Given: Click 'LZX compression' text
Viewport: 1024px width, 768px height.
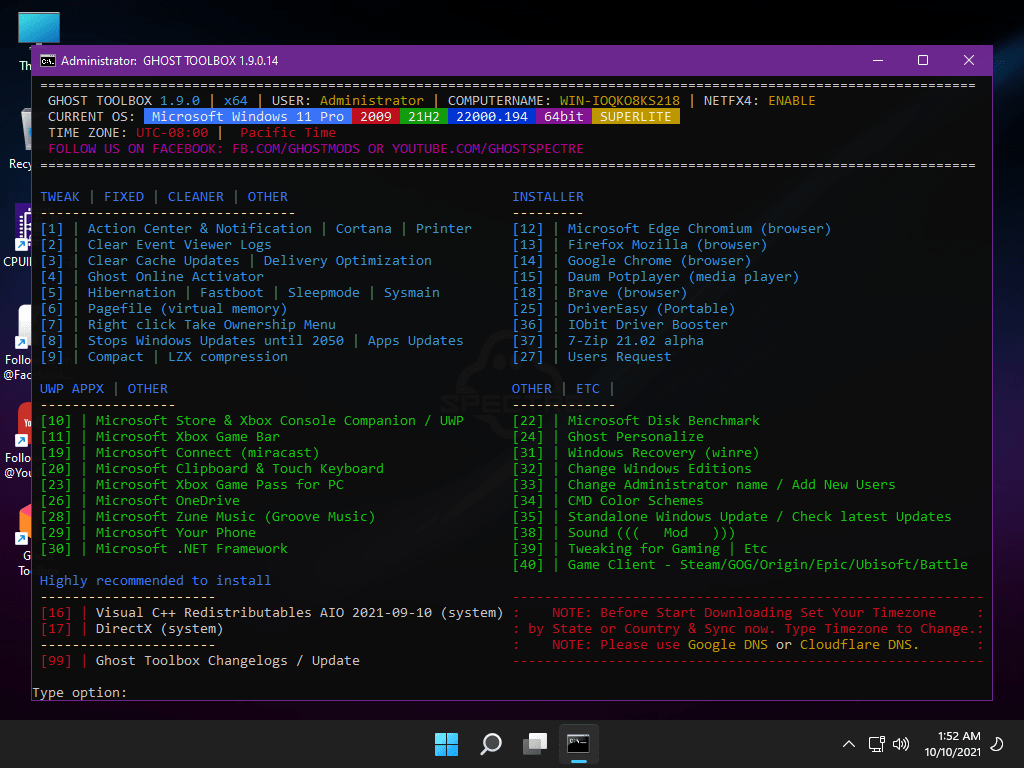Looking at the screenshot, I should [228, 357].
